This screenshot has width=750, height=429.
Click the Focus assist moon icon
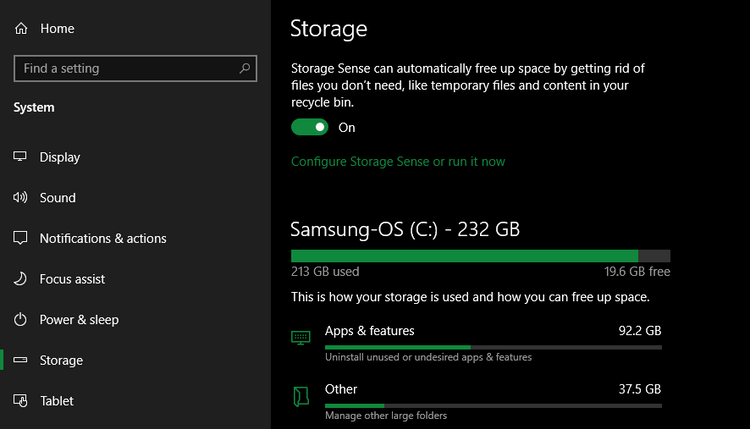[x=20, y=279]
